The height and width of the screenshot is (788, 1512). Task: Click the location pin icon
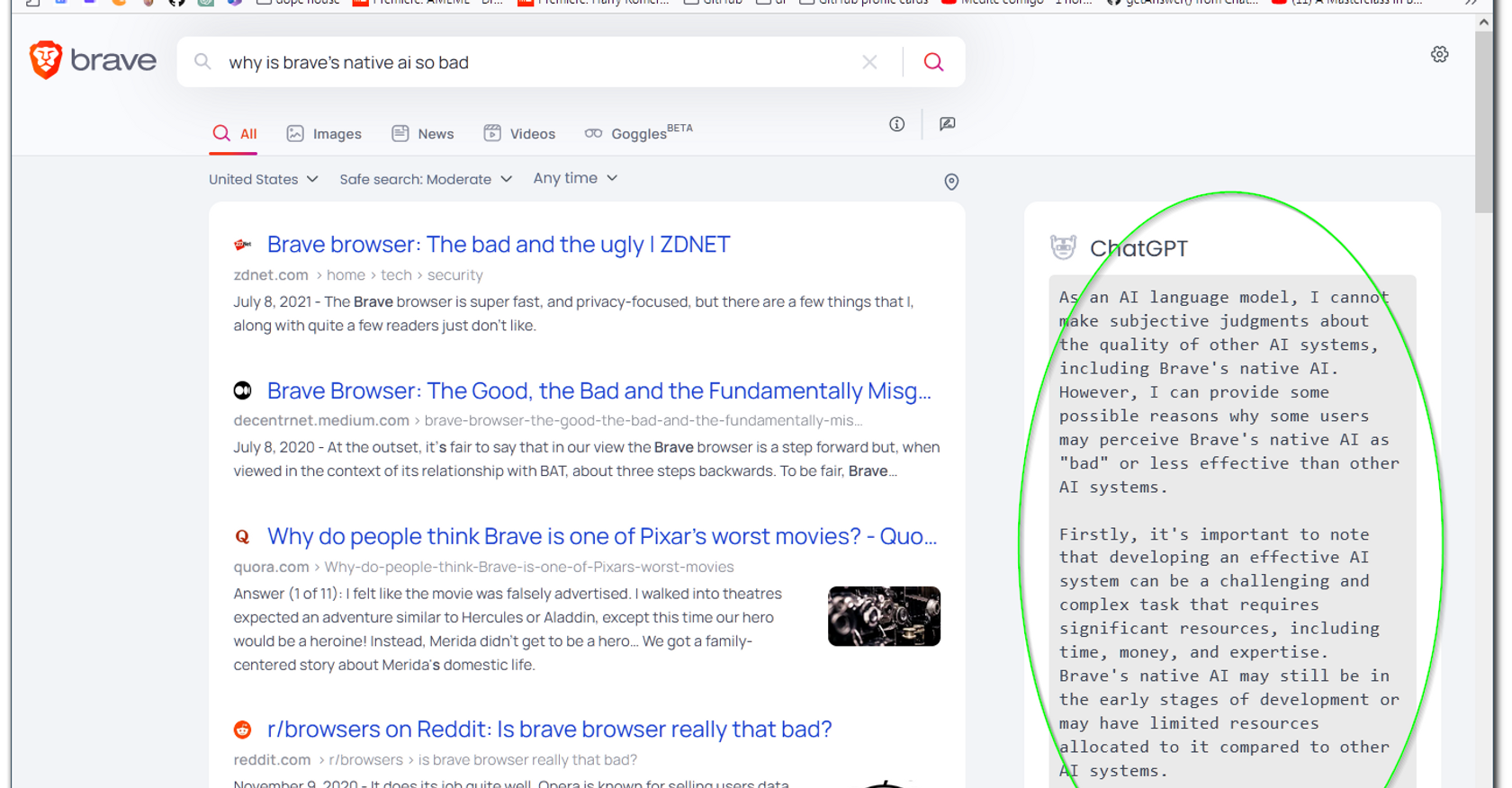[951, 182]
